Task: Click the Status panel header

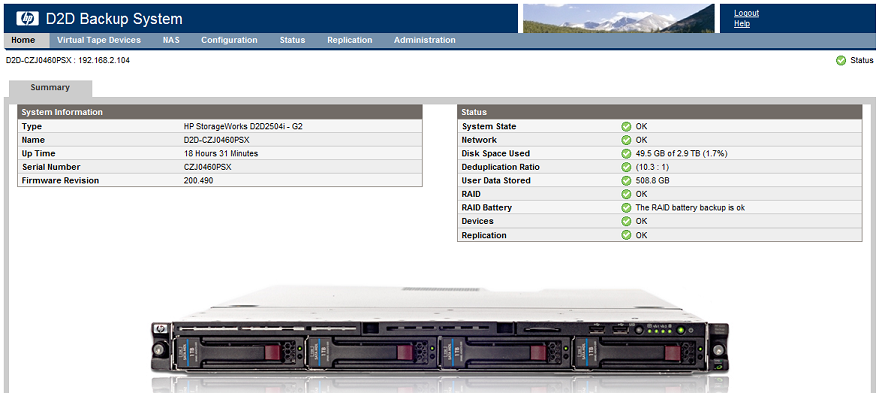Action: 660,112
